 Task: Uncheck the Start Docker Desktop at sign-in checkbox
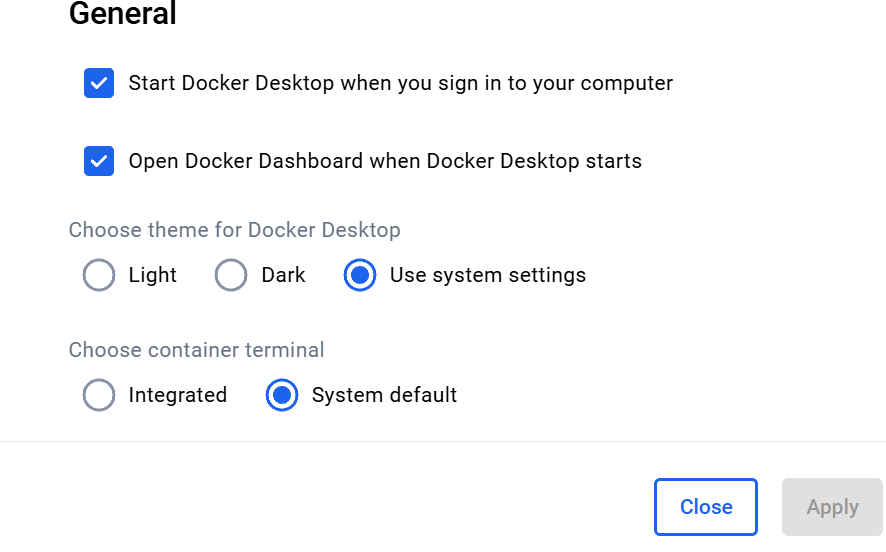click(99, 83)
